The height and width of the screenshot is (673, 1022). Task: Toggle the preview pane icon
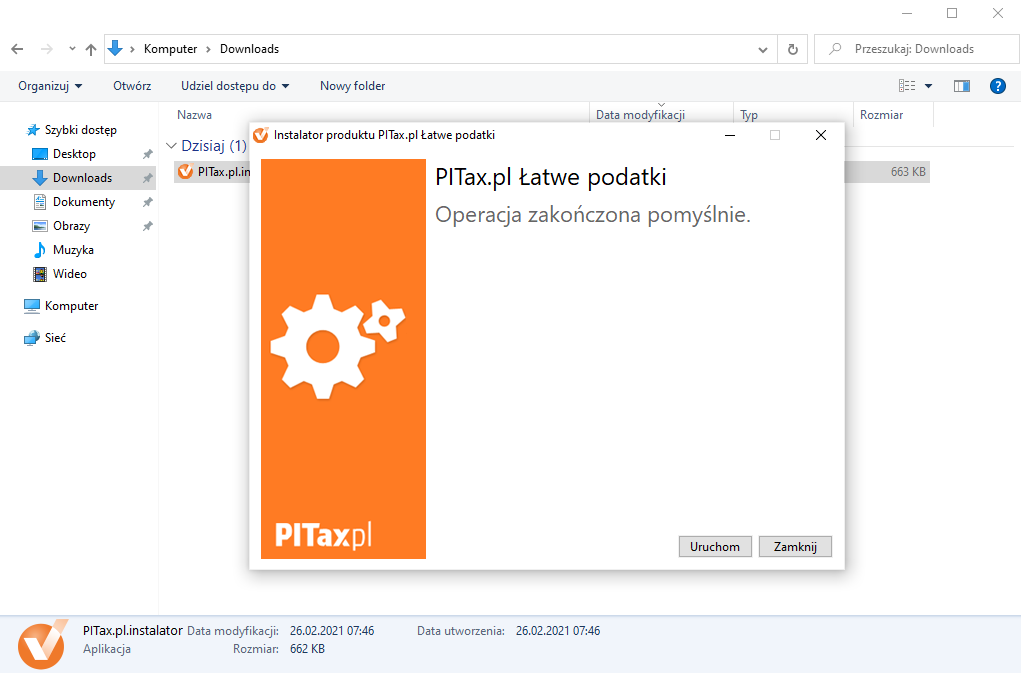click(962, 86)
